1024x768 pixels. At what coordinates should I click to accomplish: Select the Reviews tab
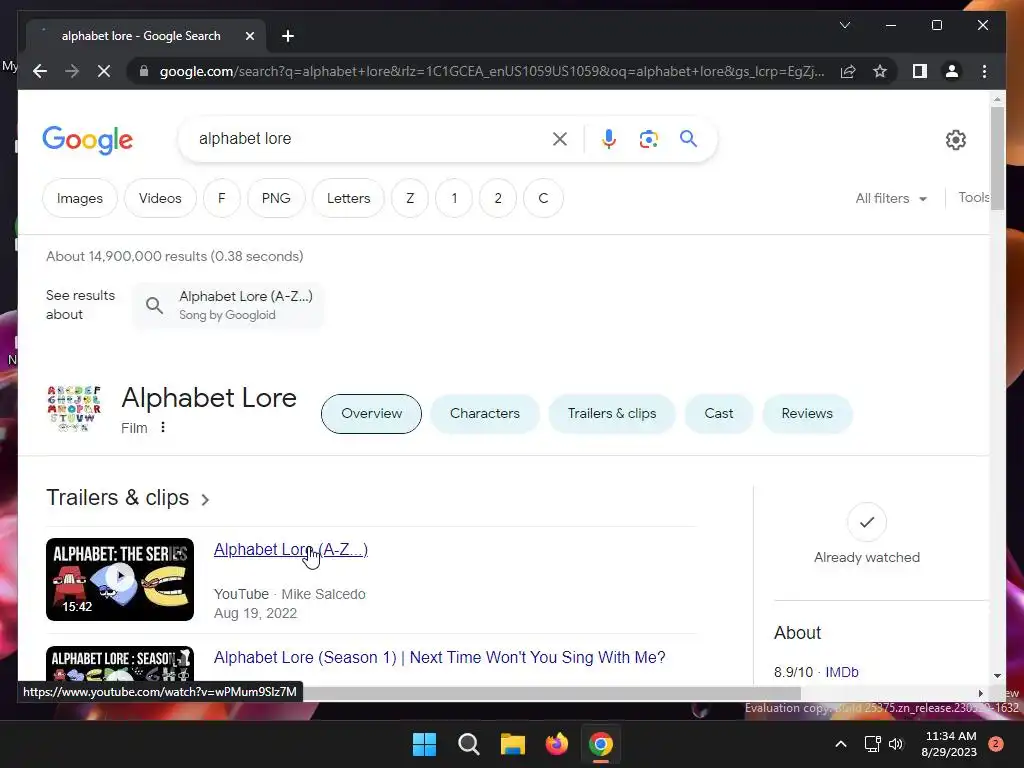click(x=807, y=413)
